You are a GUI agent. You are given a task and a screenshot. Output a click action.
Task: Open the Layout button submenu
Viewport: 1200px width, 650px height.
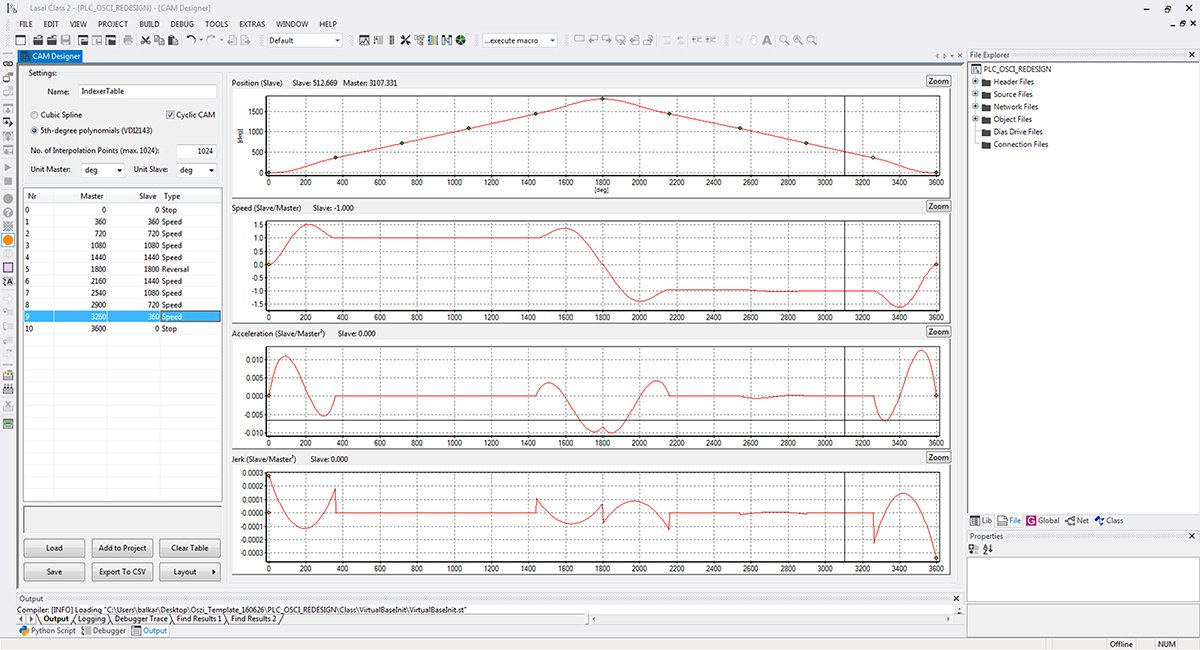point(191,572)
